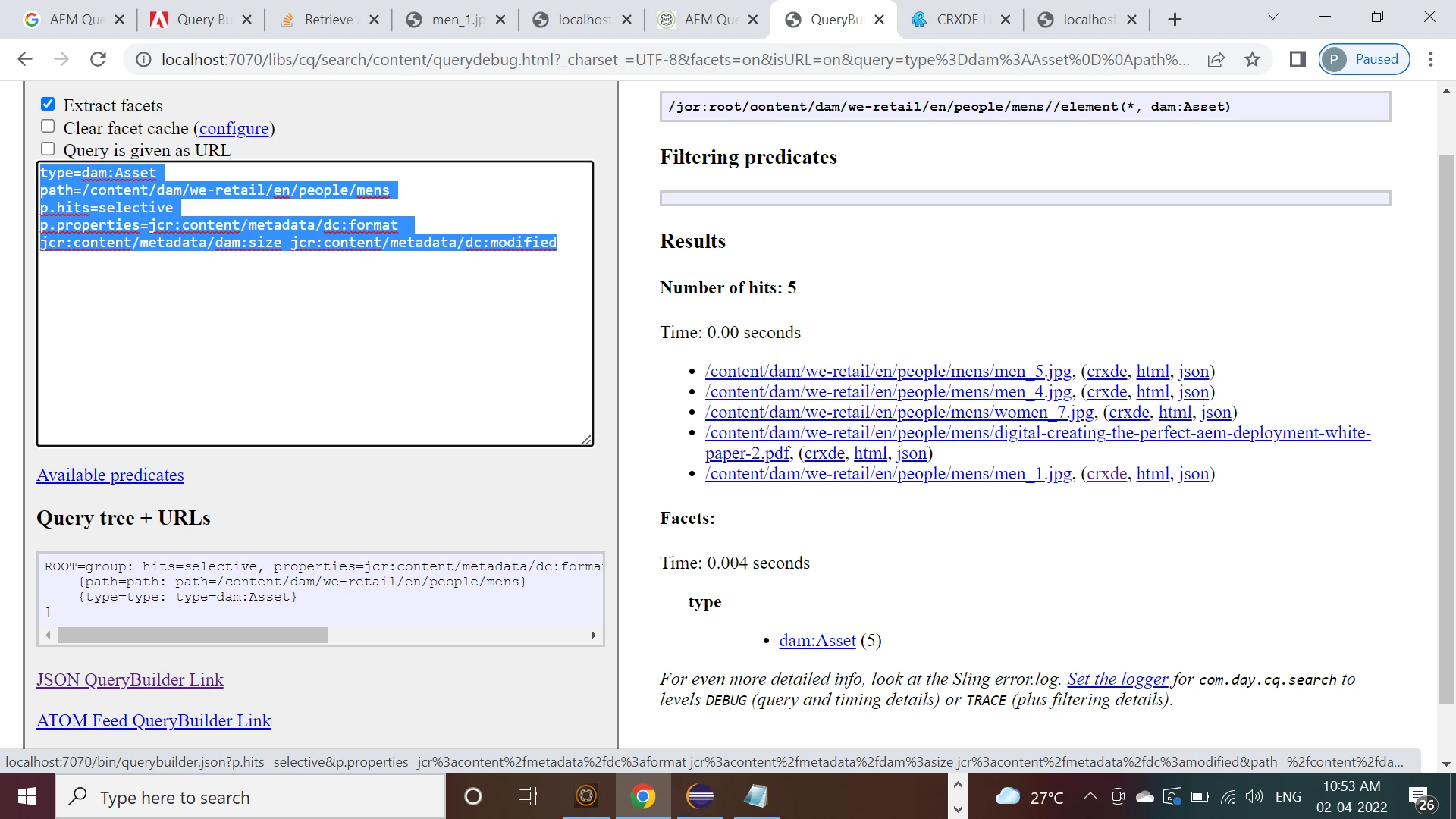Viewport: 1456px width, 819px height.
Task: Open JSON QueryBuilder Link
Action: coord(130,680)
